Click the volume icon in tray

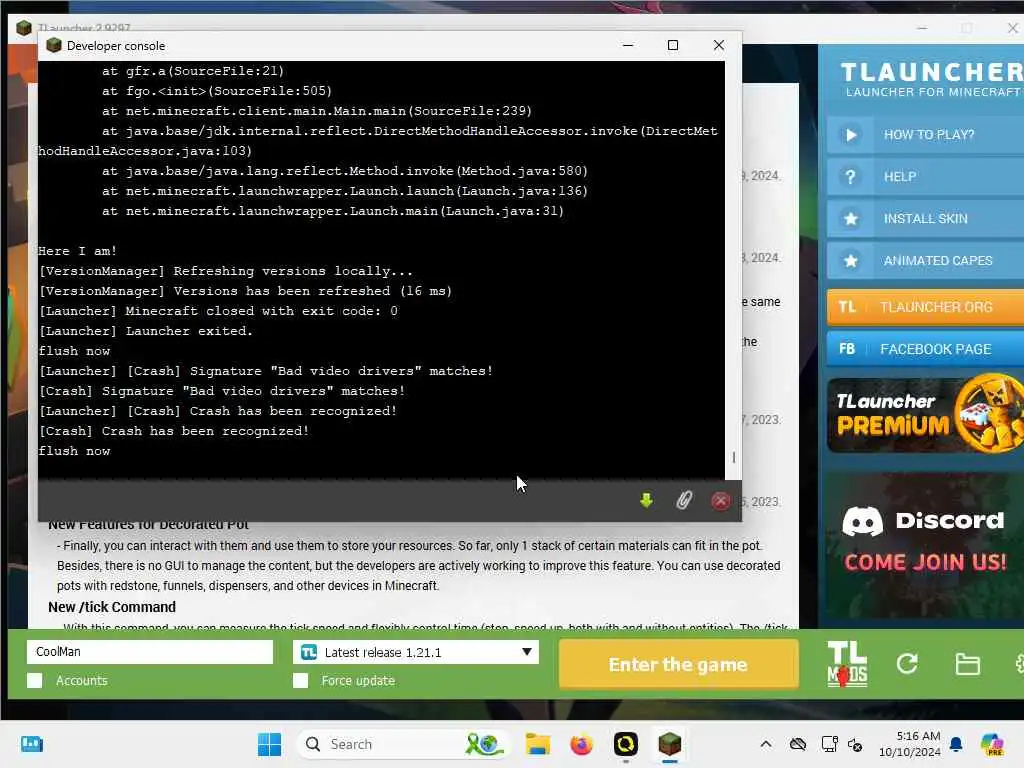(855, 744)
